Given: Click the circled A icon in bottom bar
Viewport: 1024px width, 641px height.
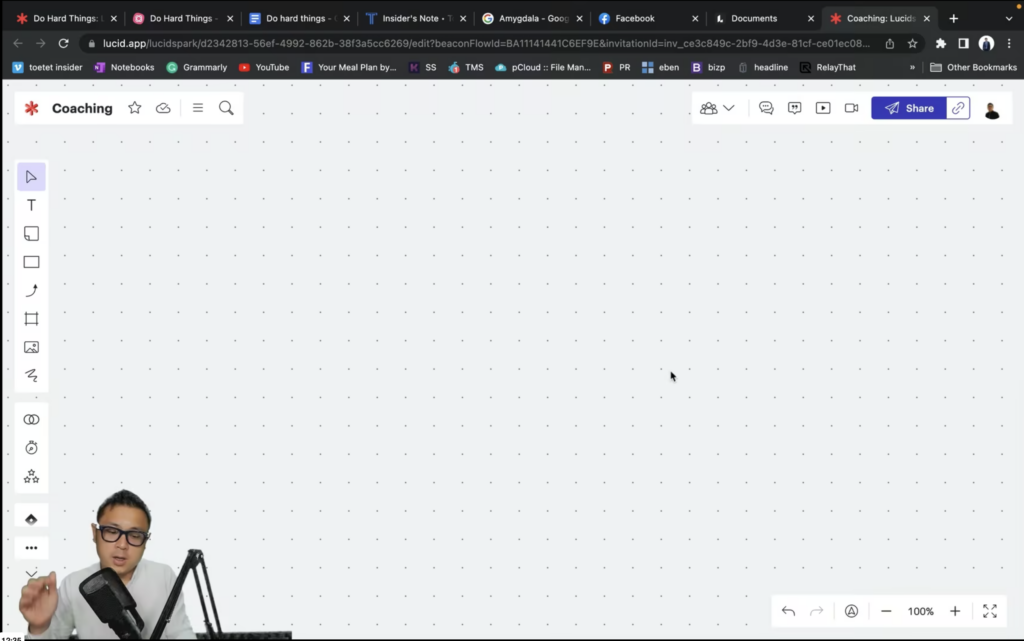Looking at the screenshot, I should (852, 611).
